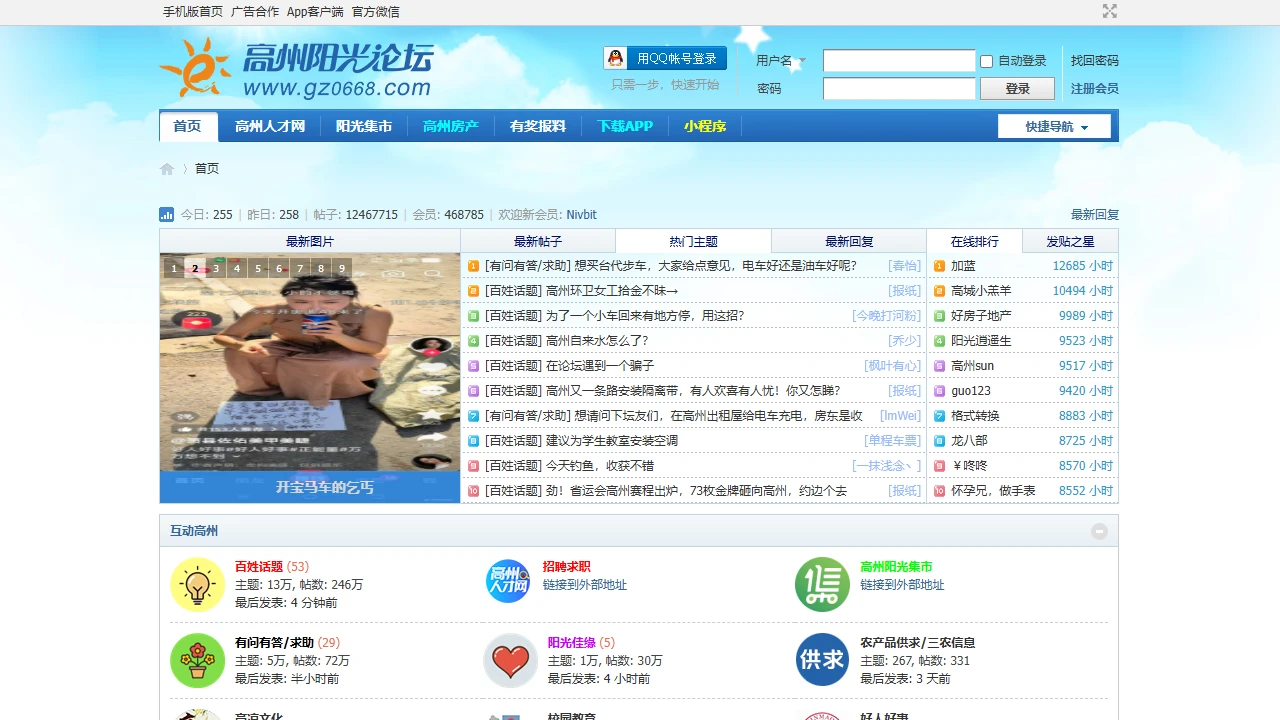Click the 供求 forum icon
1280x720 pixels.
coord(822,660)
